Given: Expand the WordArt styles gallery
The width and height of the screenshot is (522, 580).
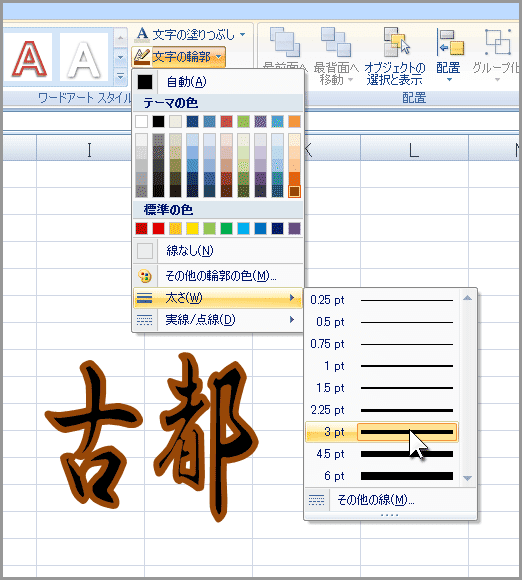Looking at the screenshot, I should [120, 77].
